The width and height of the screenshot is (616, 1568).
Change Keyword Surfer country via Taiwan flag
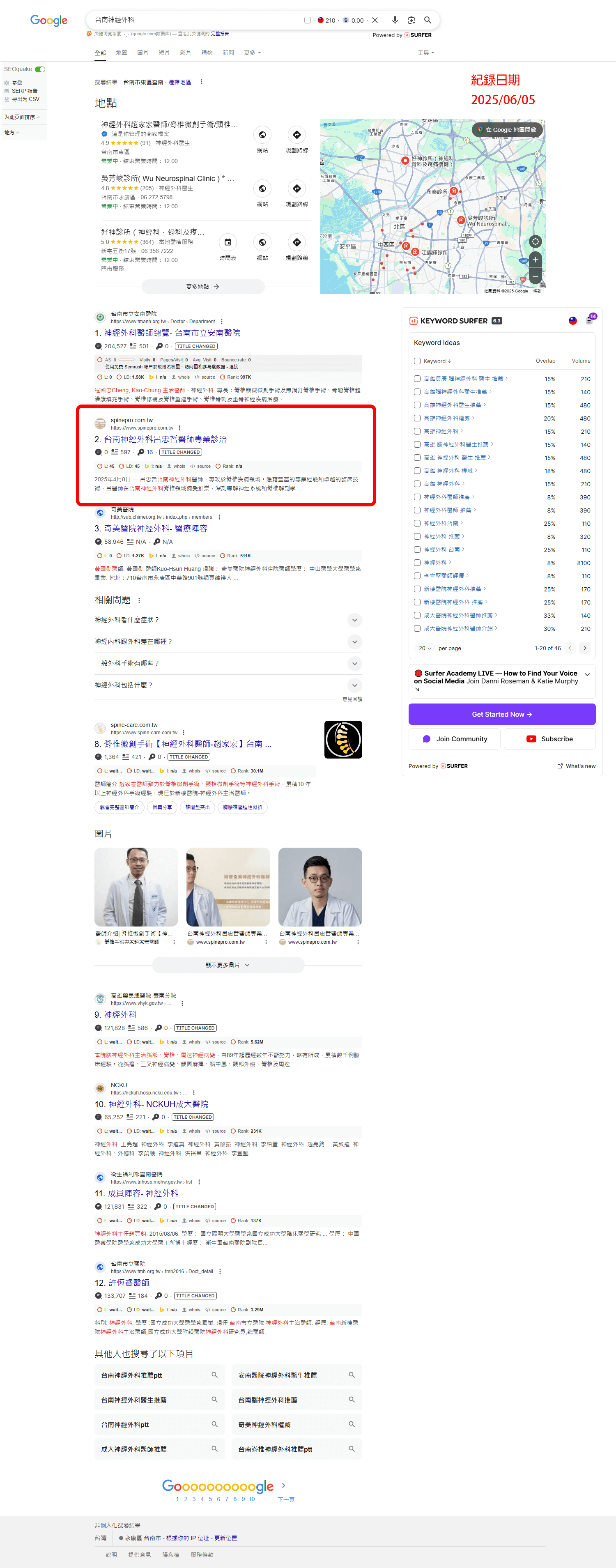coord(573,321)
